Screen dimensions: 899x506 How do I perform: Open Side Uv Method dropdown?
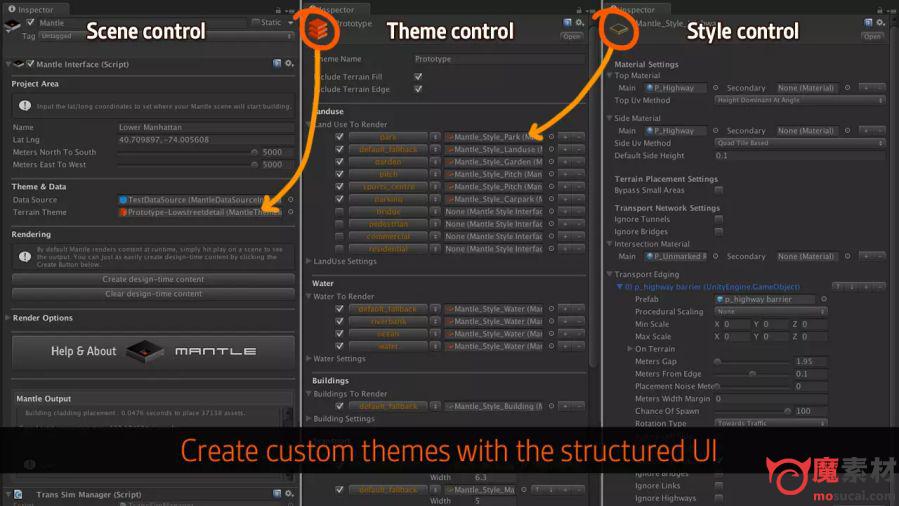tap(799, 143)
